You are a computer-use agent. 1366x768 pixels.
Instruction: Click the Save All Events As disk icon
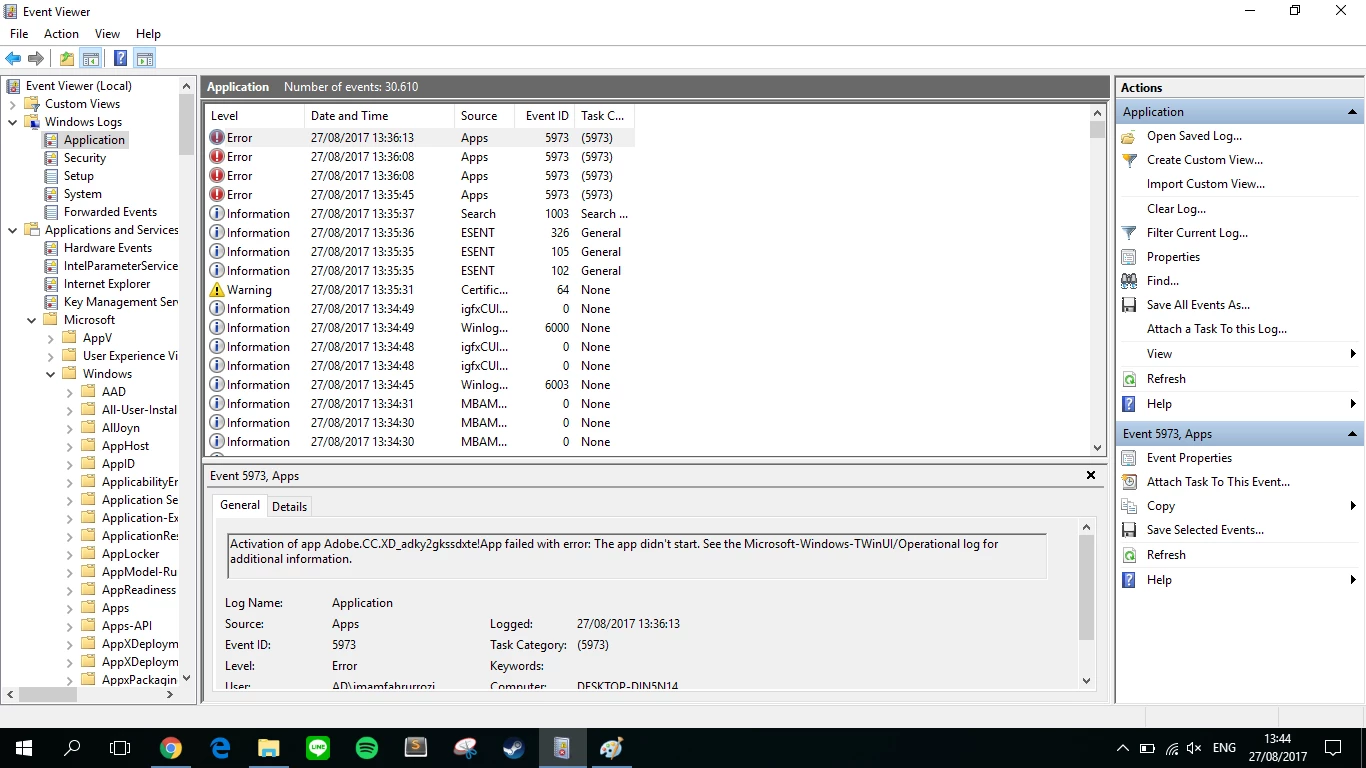coord(1129,305)
